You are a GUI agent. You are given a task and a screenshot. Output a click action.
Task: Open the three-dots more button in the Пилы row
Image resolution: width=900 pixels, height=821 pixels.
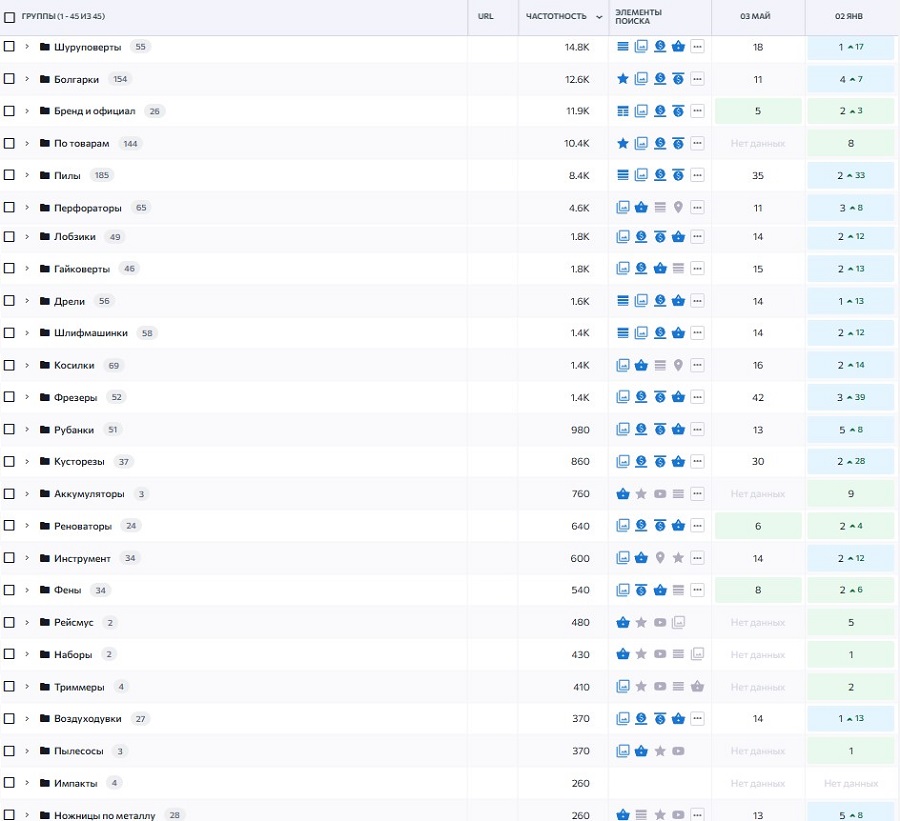(697, 176)
